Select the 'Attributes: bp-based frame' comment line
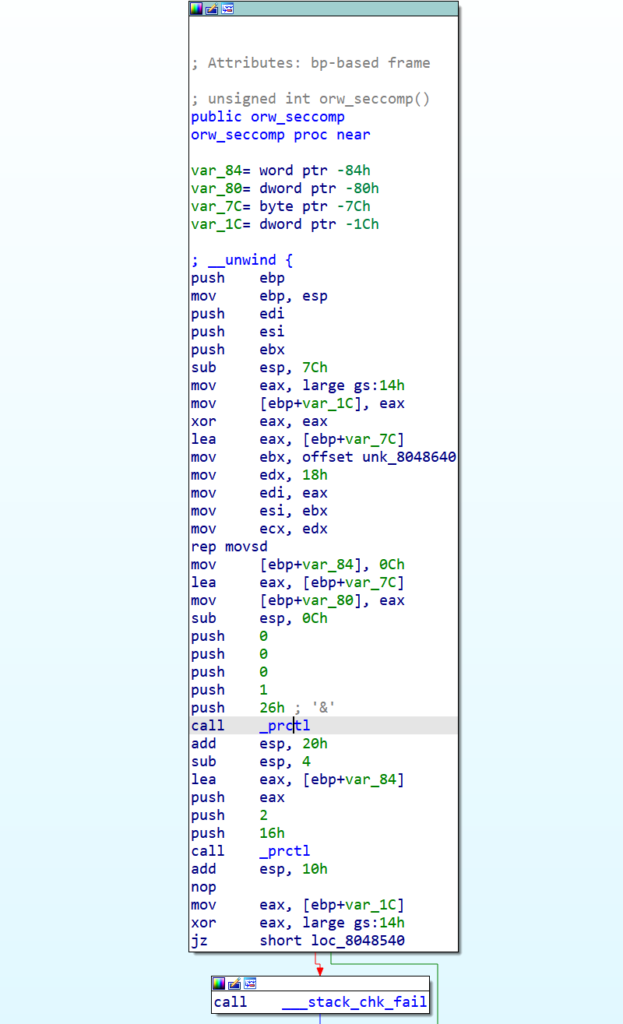This screenshot has width=623, height=1024. [311, 63]
